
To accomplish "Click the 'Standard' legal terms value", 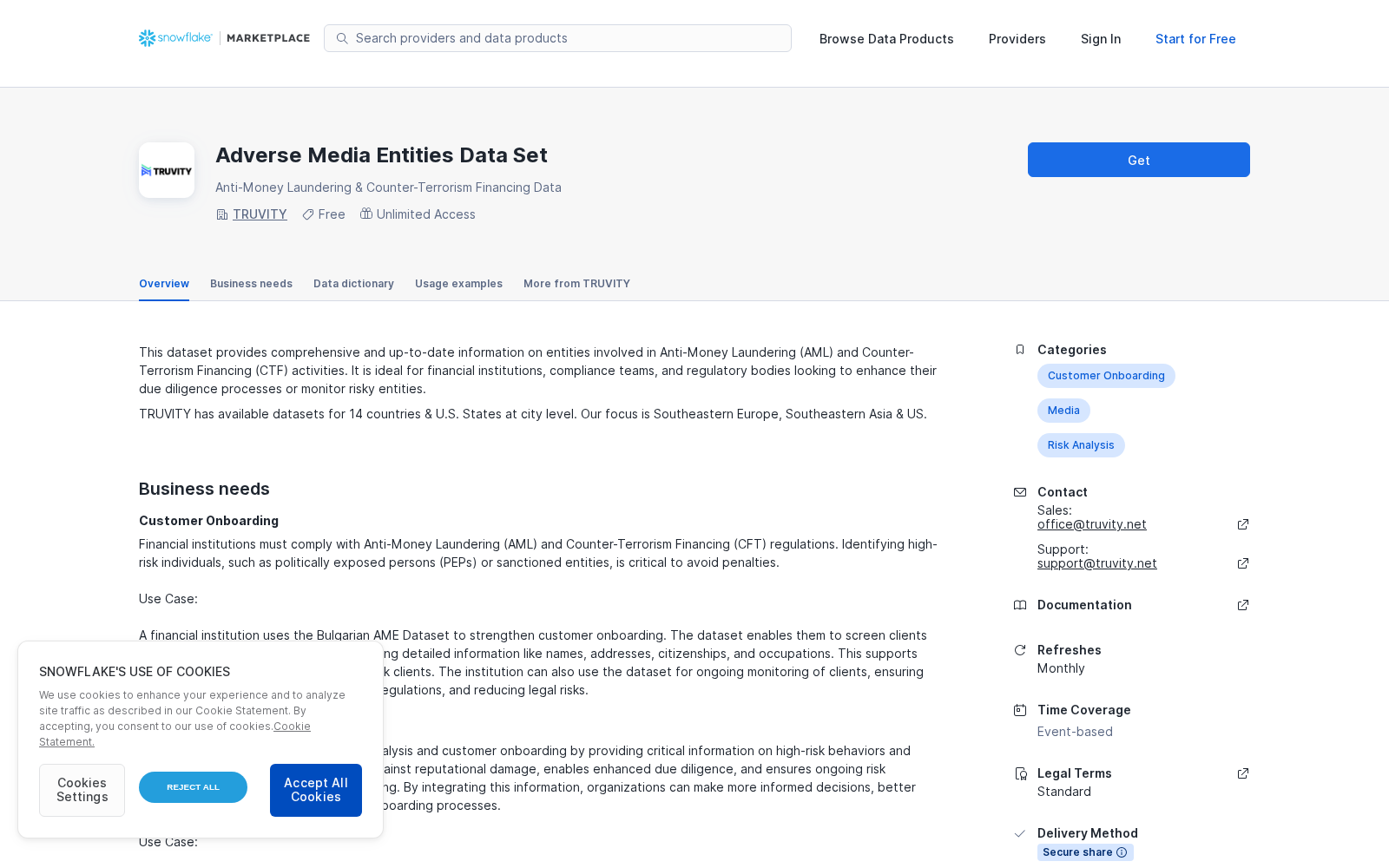I will [1064, 792].
